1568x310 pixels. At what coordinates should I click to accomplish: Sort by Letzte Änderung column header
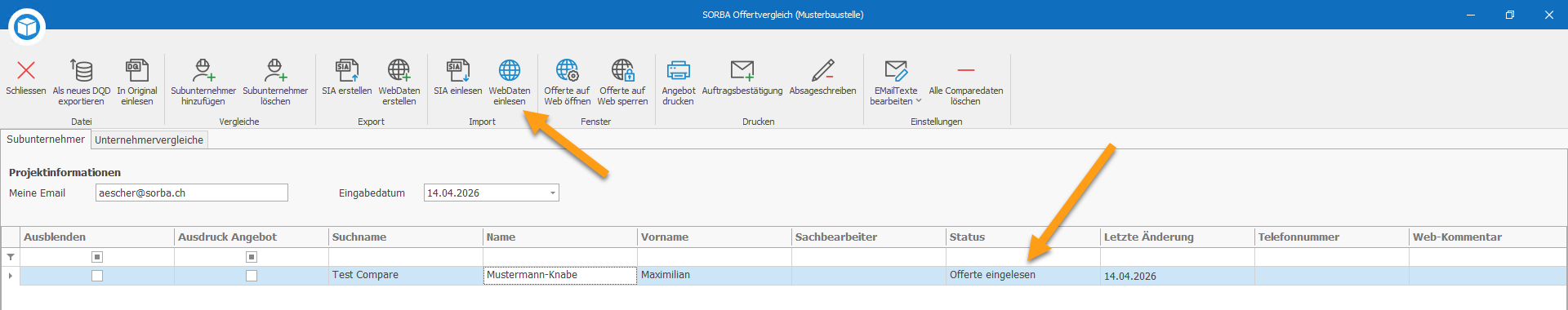(1178, 237)
